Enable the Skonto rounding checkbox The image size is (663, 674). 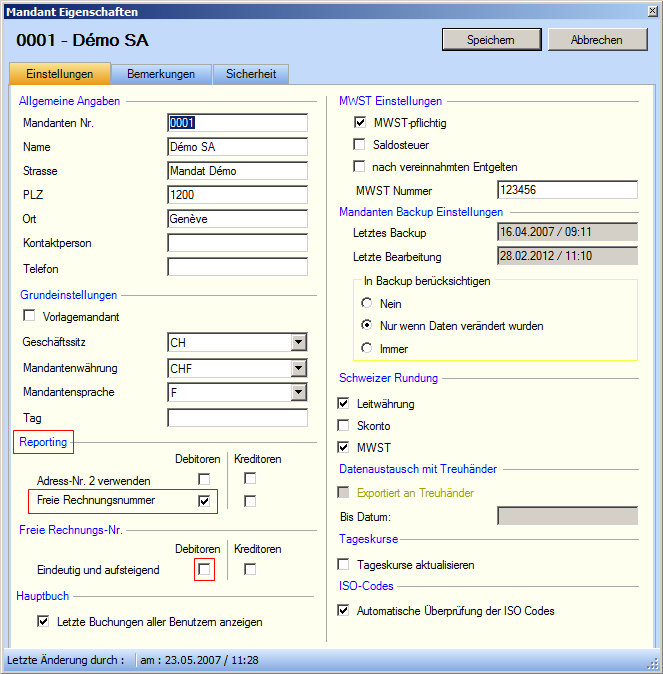pos(345,426)
